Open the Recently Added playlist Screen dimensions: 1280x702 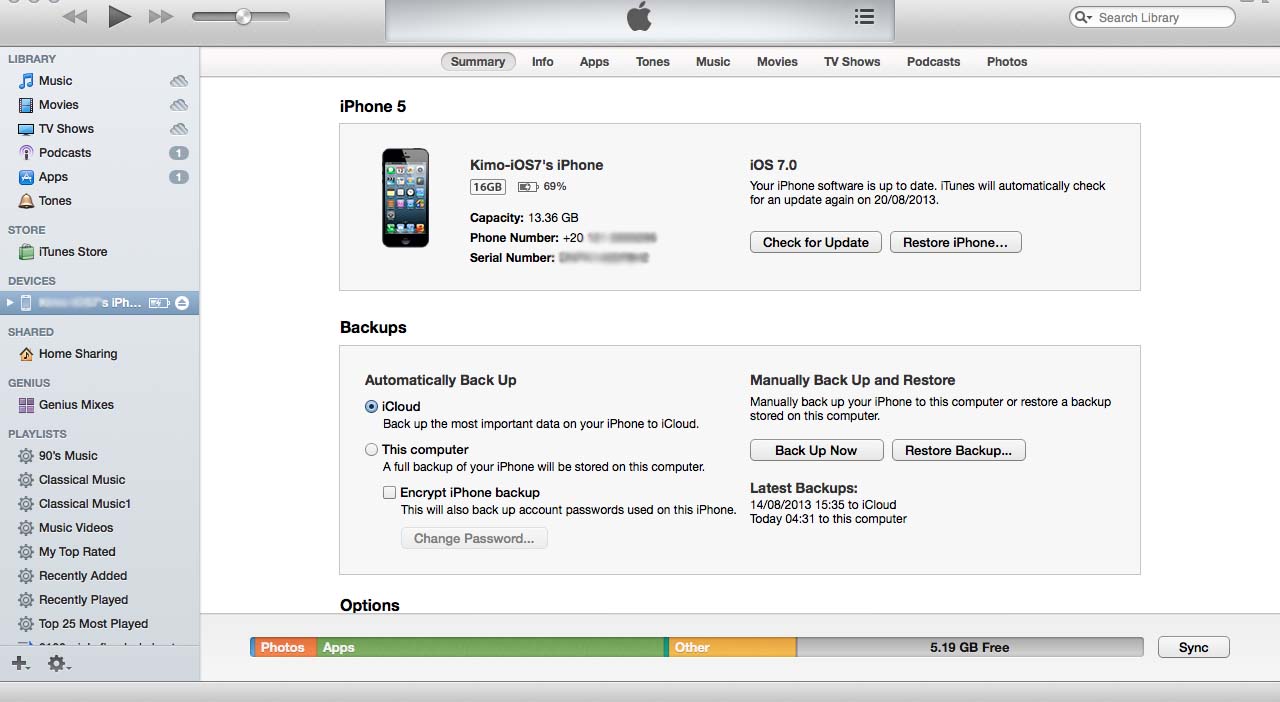(83, 576)
